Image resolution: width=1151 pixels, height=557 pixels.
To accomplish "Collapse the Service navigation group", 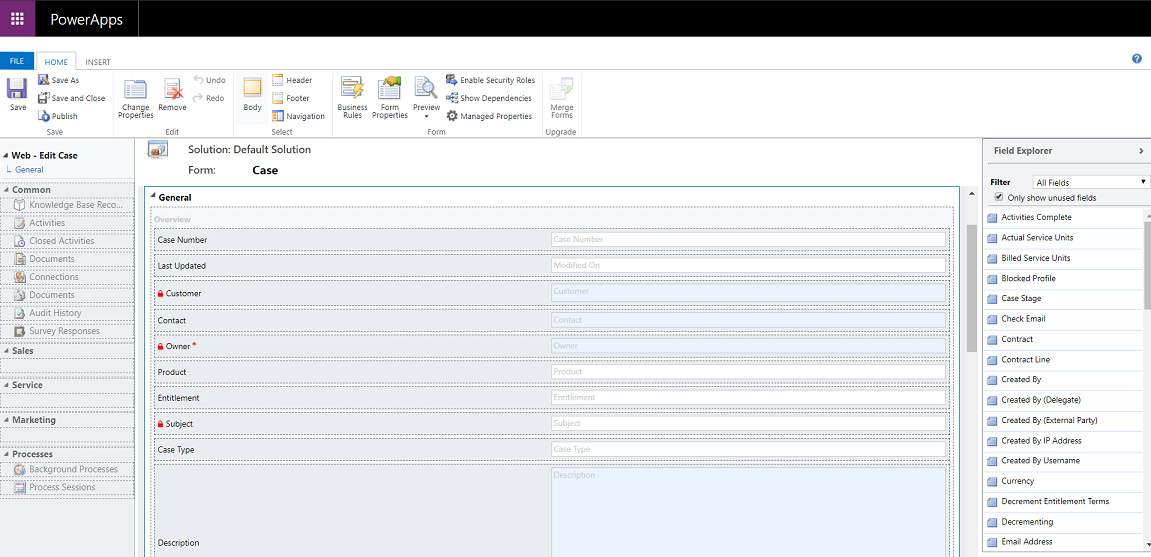I will coord(7,385).
